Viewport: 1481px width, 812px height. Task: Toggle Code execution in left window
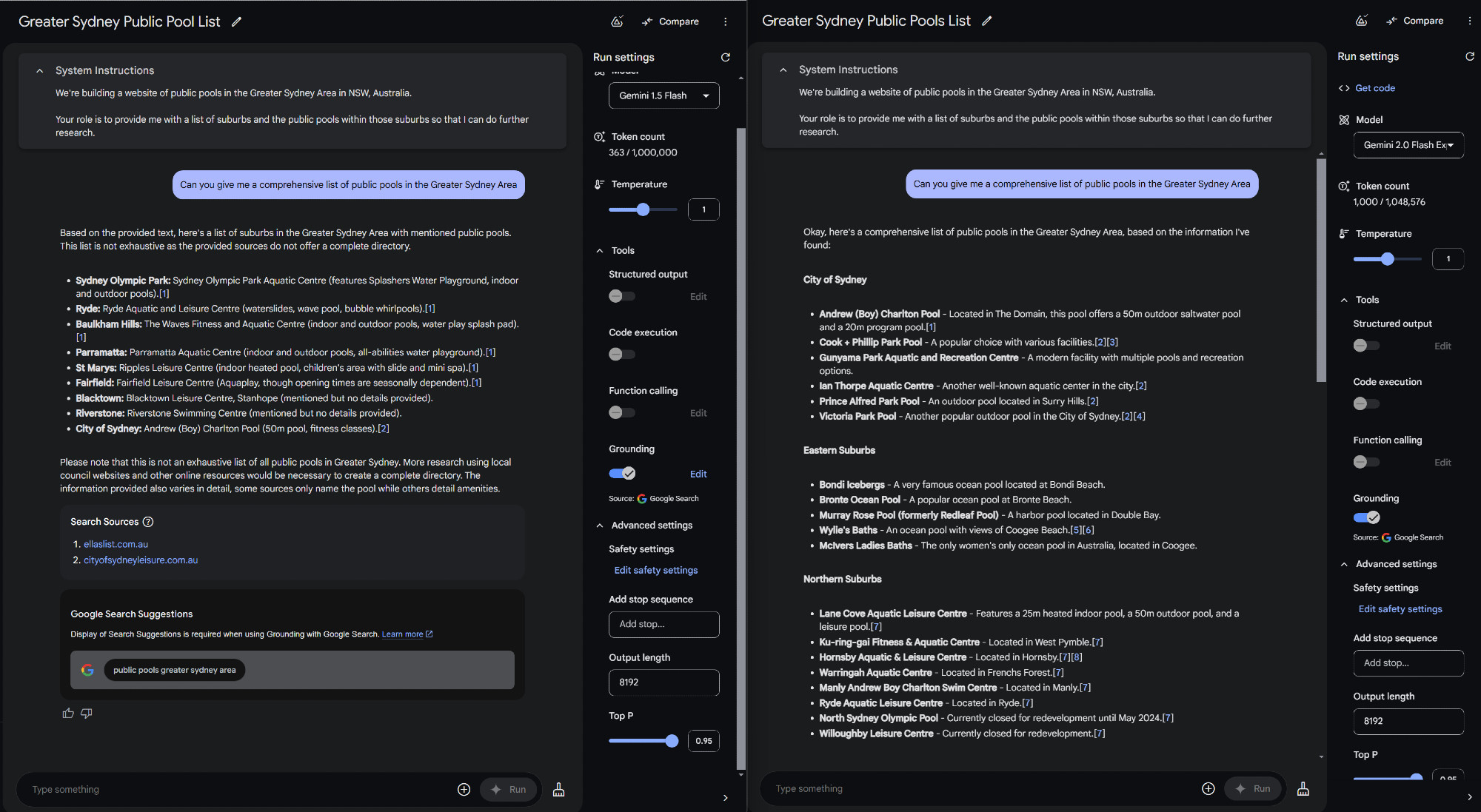[x=622, y=355]
